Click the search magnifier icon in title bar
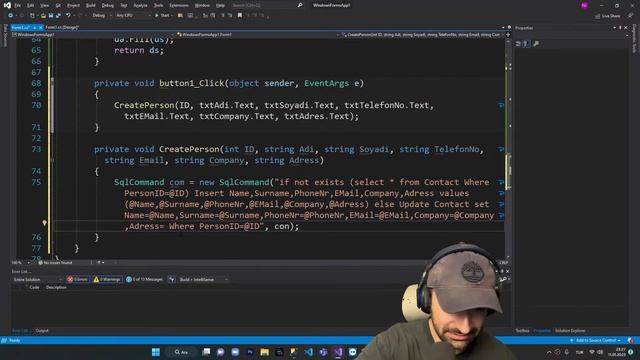The height and width of the screenshot is (360, 640). 300,5
